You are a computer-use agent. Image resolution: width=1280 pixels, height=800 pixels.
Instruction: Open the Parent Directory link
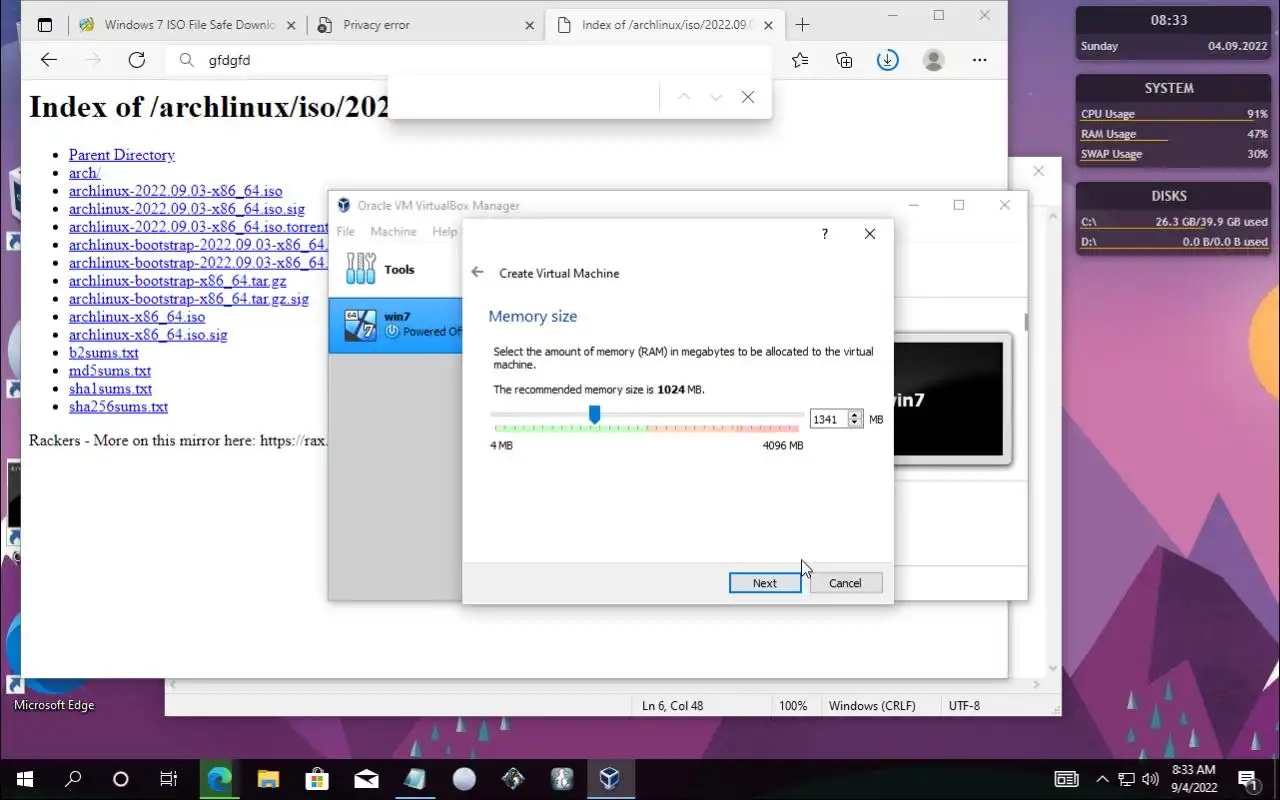pos(122,155)
